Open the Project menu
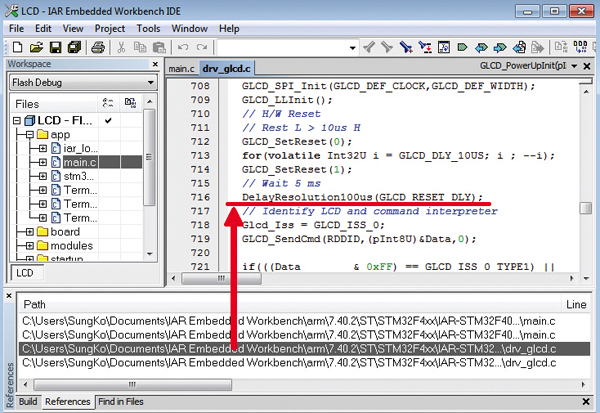This screenshot has height=413, width=600. 109,29
